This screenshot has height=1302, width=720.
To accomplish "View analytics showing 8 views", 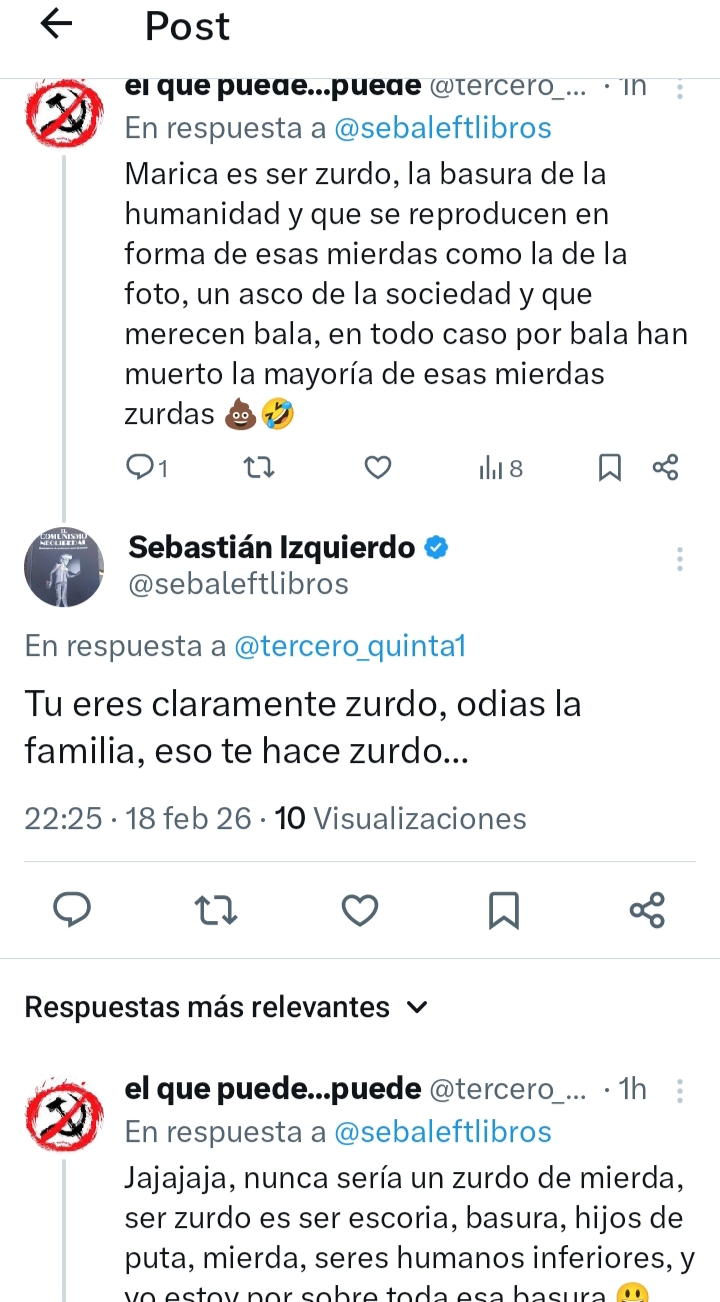I will pos(500,467).
